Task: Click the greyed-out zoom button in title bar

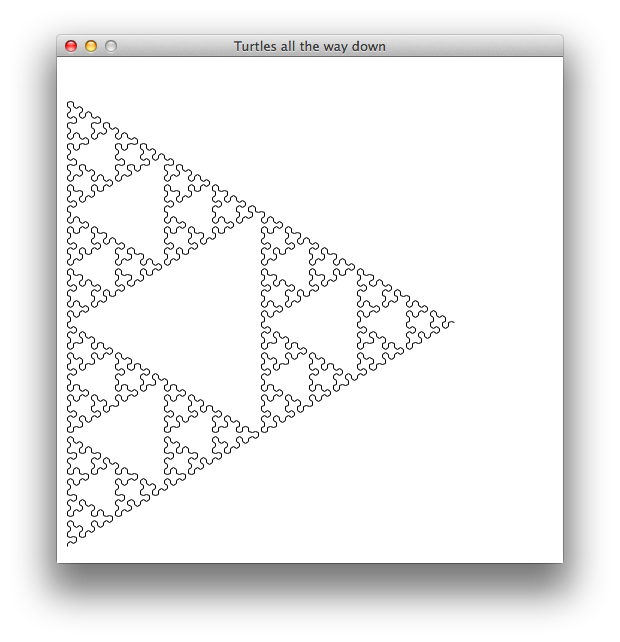Action: point(111,46)
